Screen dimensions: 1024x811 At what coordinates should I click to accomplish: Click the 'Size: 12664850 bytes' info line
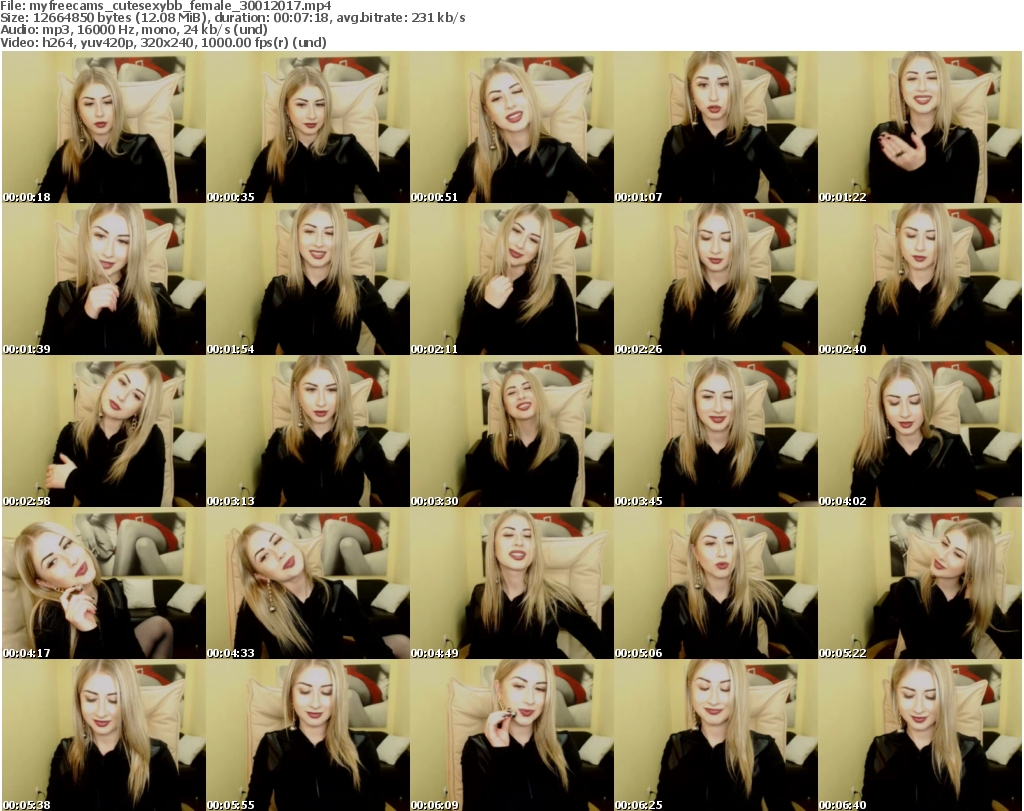pyautogui.click(x=232, y=18)
